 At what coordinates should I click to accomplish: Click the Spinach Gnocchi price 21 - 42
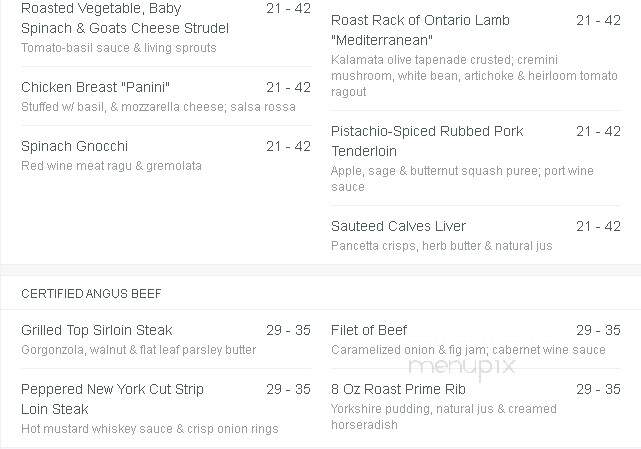pyautogui.click(x=288, y=146)
